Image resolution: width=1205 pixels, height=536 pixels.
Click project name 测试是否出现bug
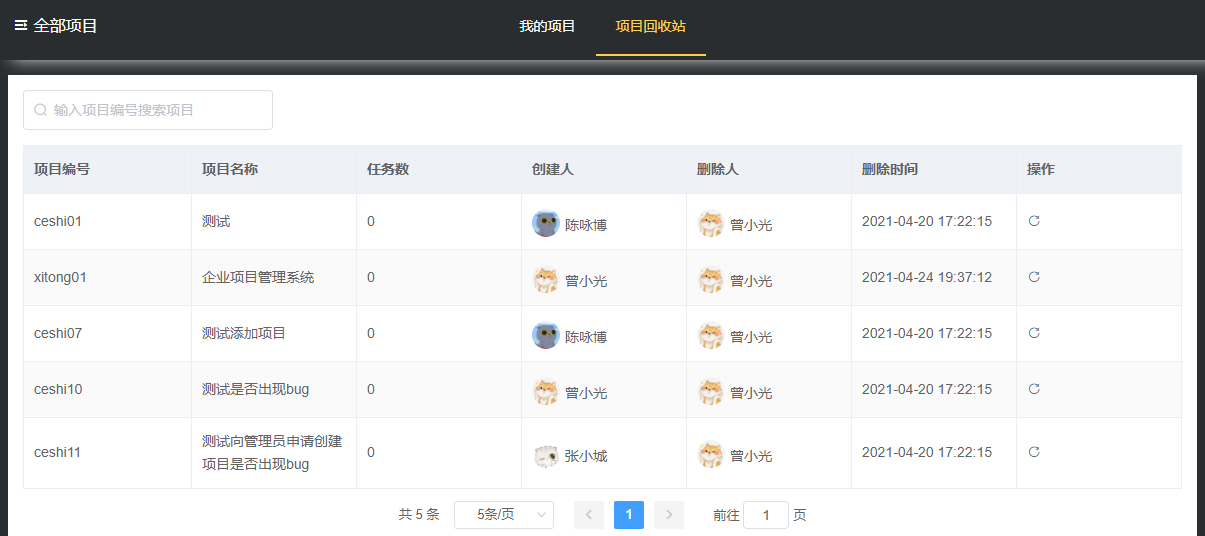click(256, 389)
